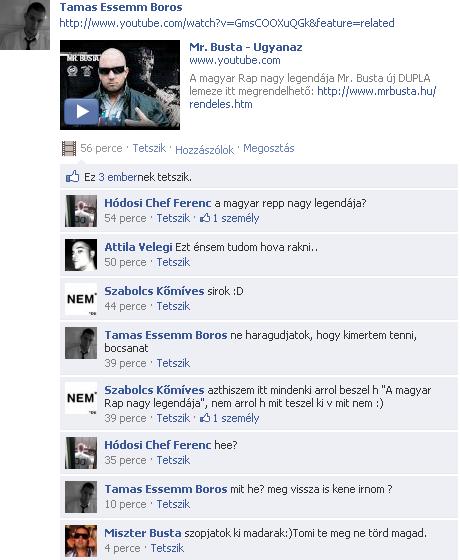Open Miszter Busta's avatar picture
This screenshot has height=560, width=460.
81,541
